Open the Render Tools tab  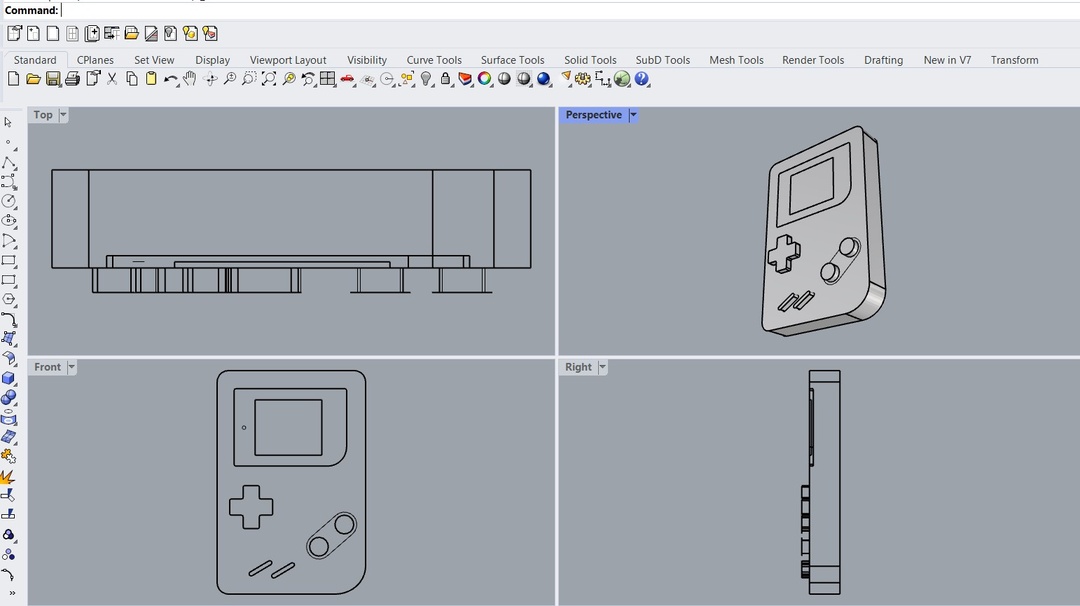pos(813,60)
